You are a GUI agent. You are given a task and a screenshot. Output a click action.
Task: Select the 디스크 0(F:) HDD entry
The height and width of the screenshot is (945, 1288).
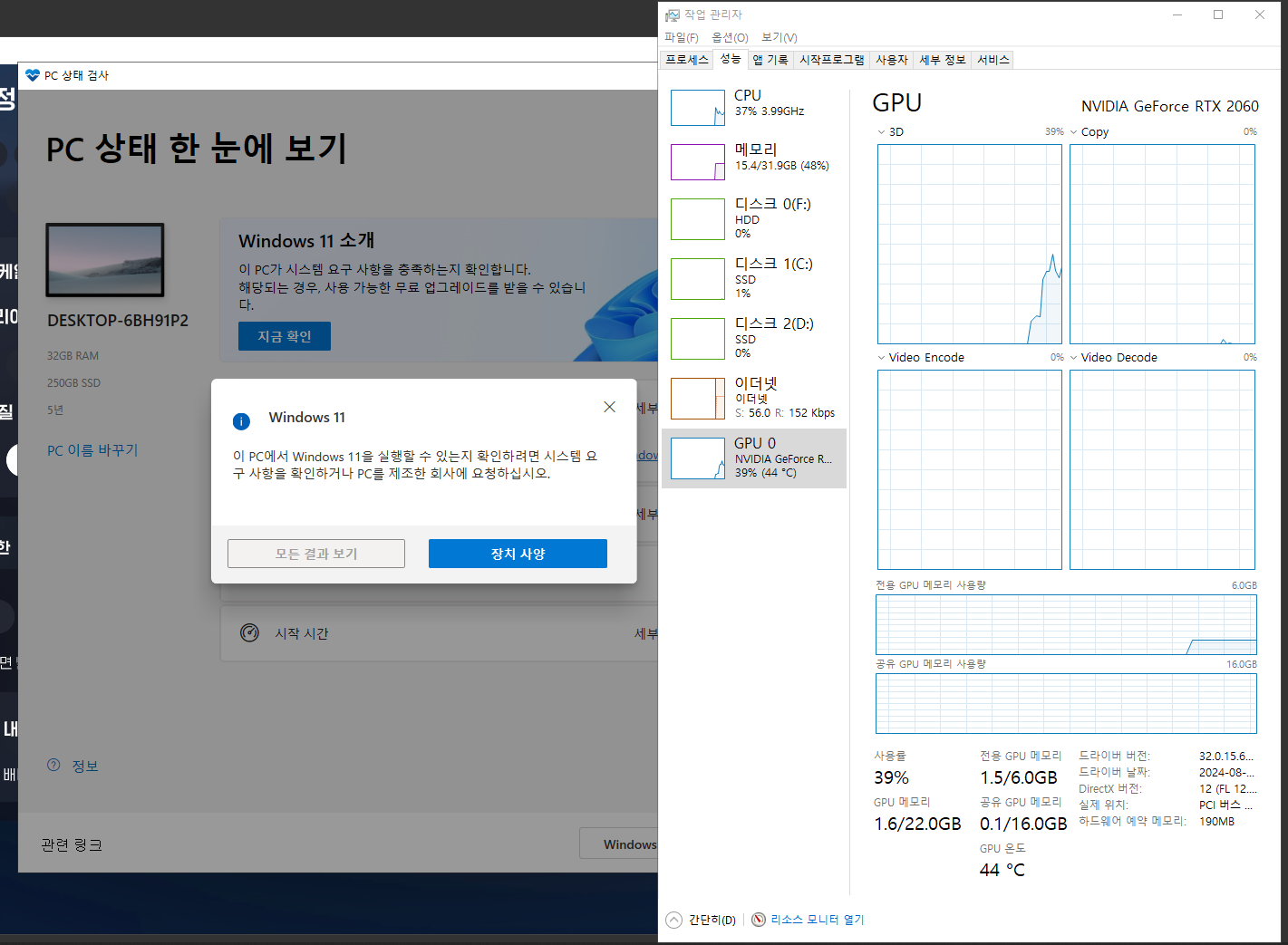754,218
